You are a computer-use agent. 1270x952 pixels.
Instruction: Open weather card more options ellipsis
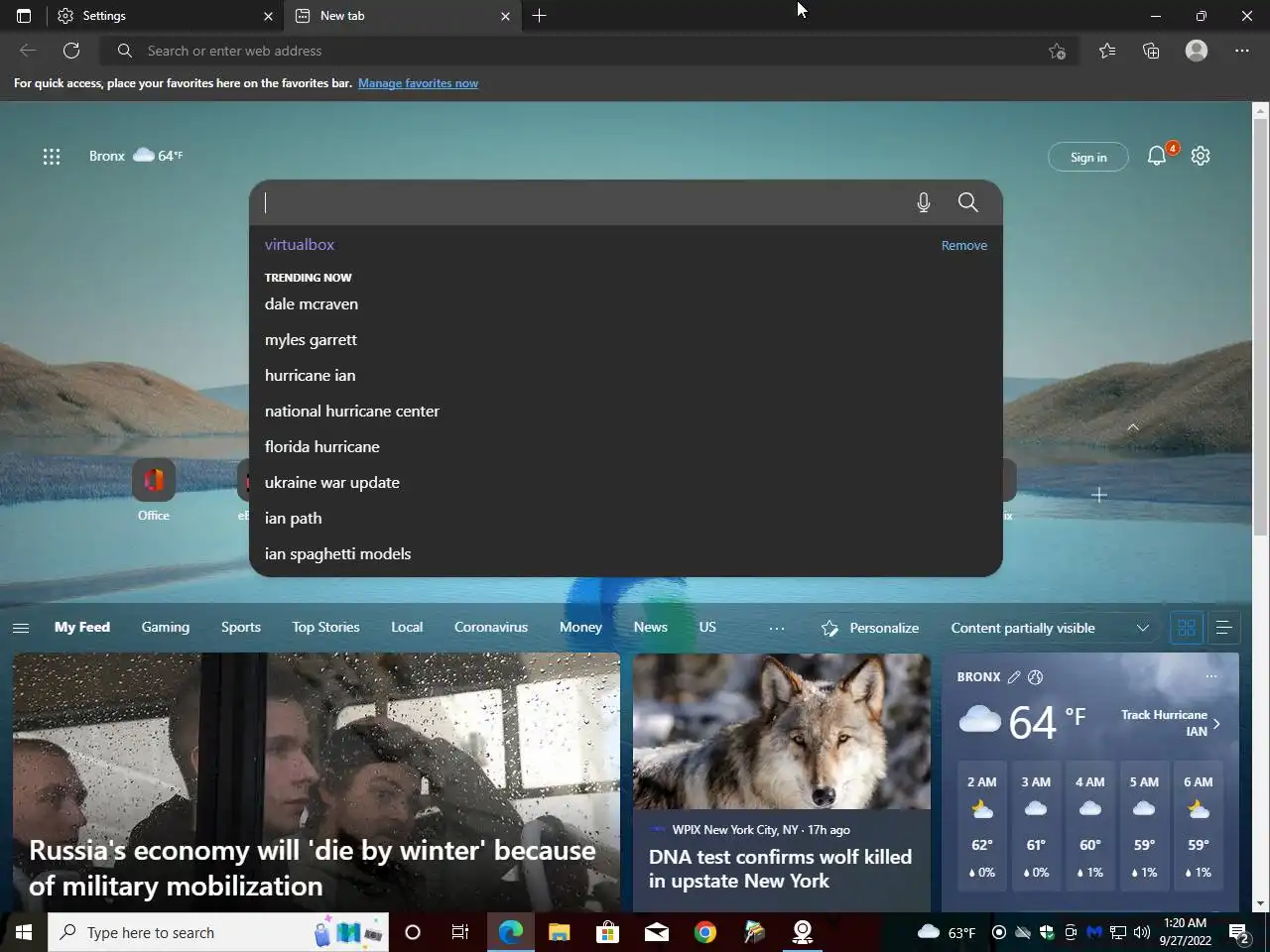pyautogui.click(x=1210, y=676)
